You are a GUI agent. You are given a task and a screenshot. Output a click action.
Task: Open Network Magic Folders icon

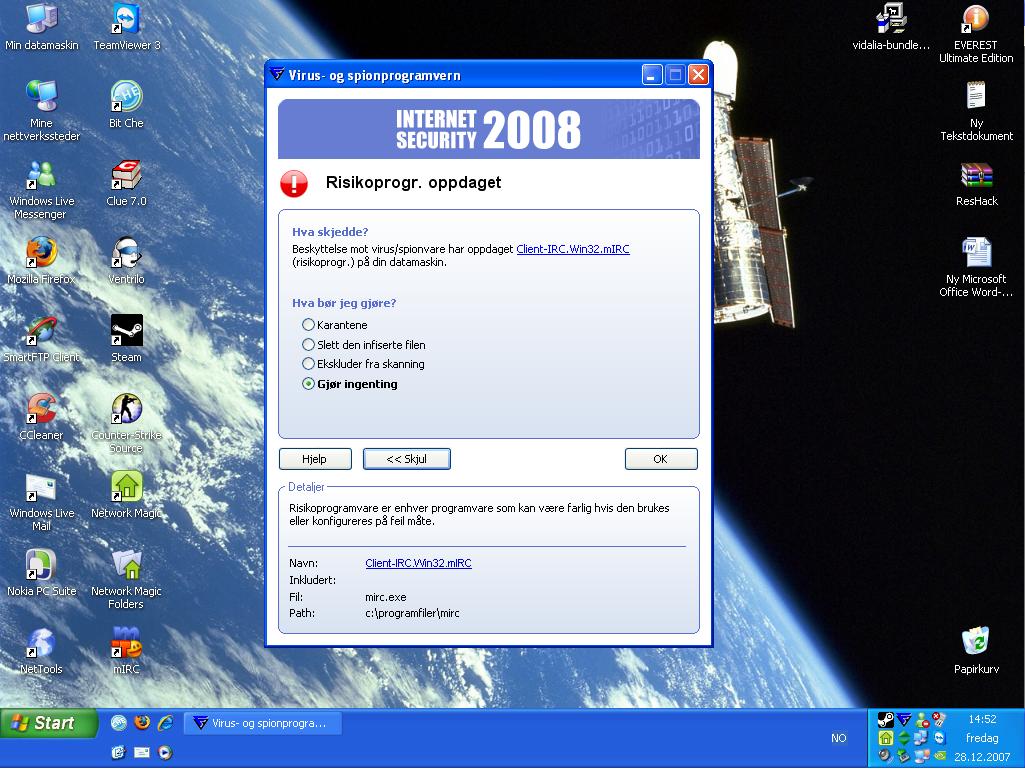[126, 579]
